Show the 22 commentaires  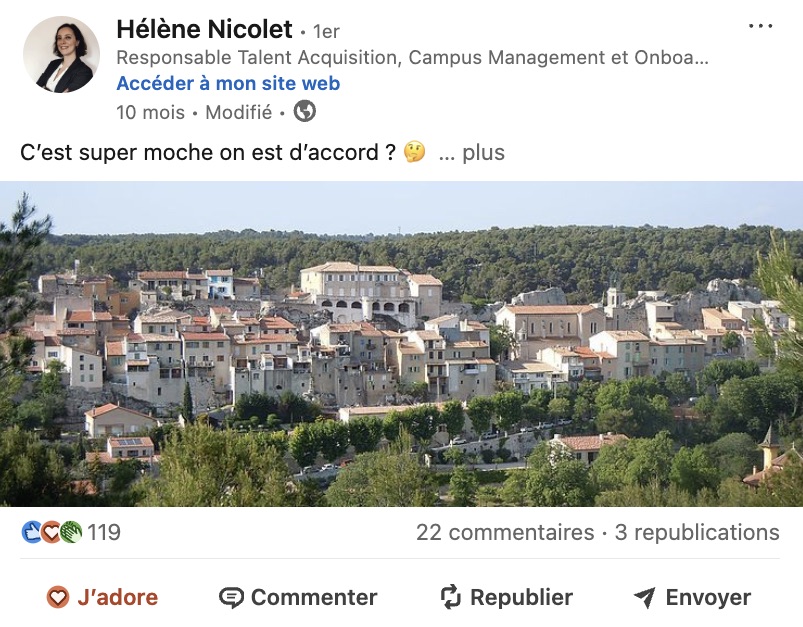click(x=505, y=533)
